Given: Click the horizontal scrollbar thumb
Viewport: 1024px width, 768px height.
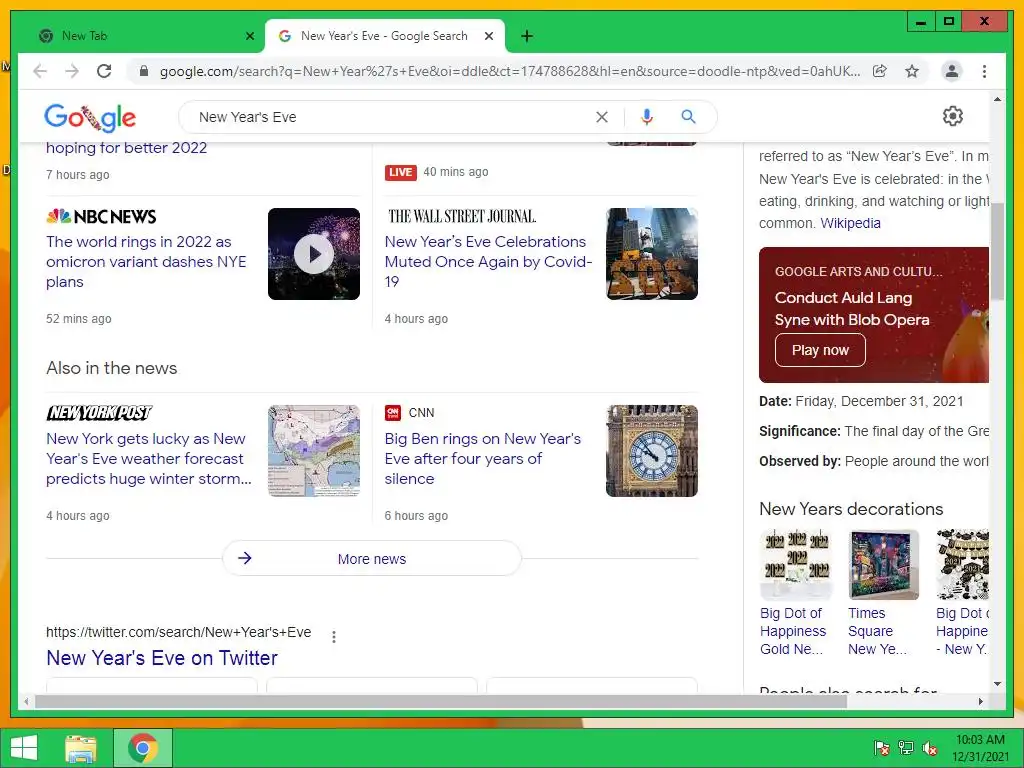Looking at the screenshot, I should pos(441,702).
